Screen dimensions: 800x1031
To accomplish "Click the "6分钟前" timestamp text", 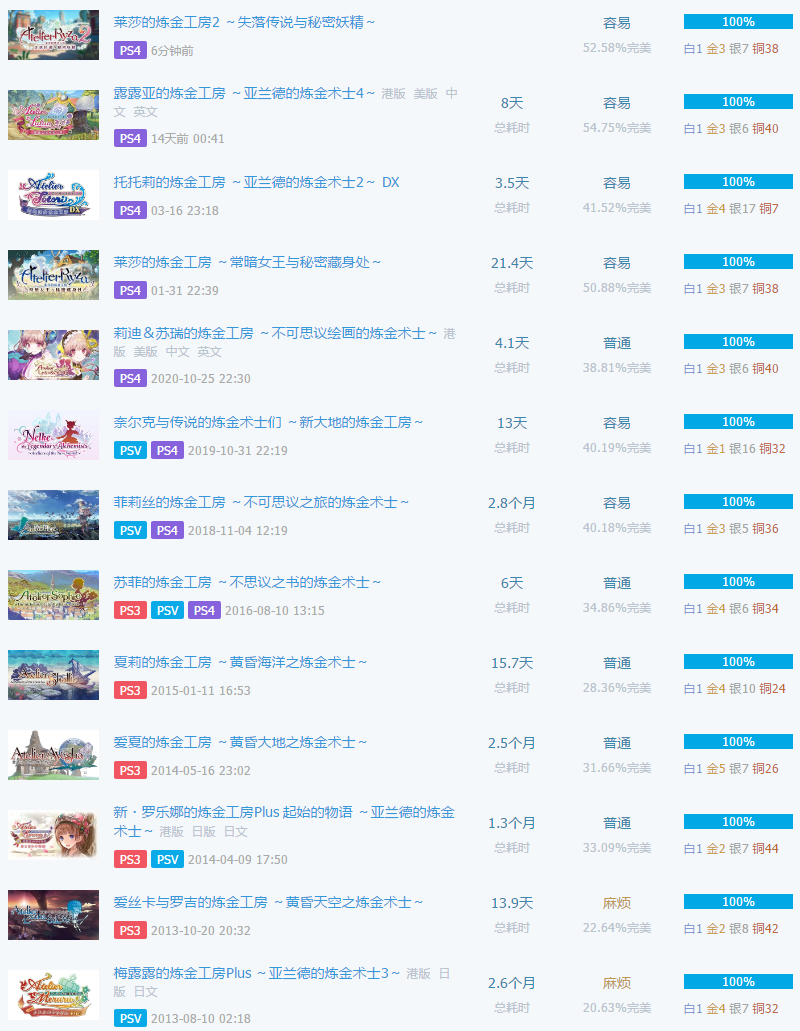I will (172, 51).
